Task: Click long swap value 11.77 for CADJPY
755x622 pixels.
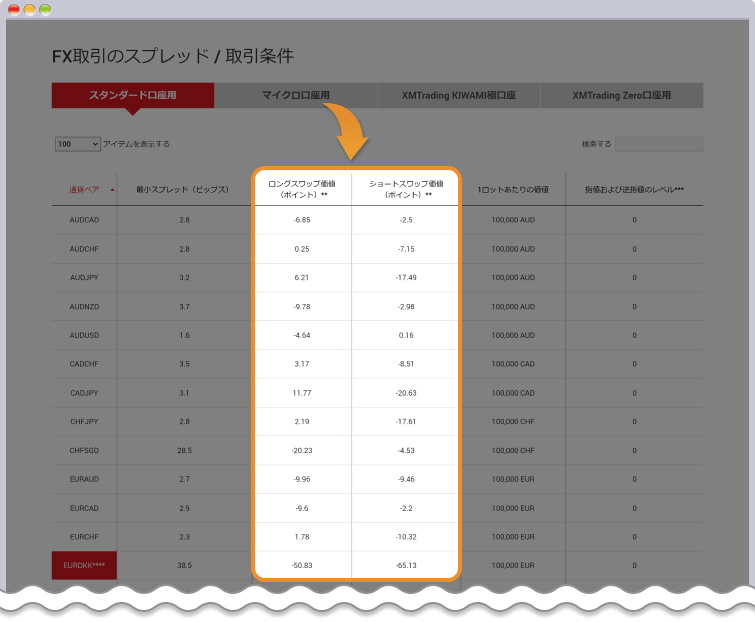Action: (x=302, y=393)
